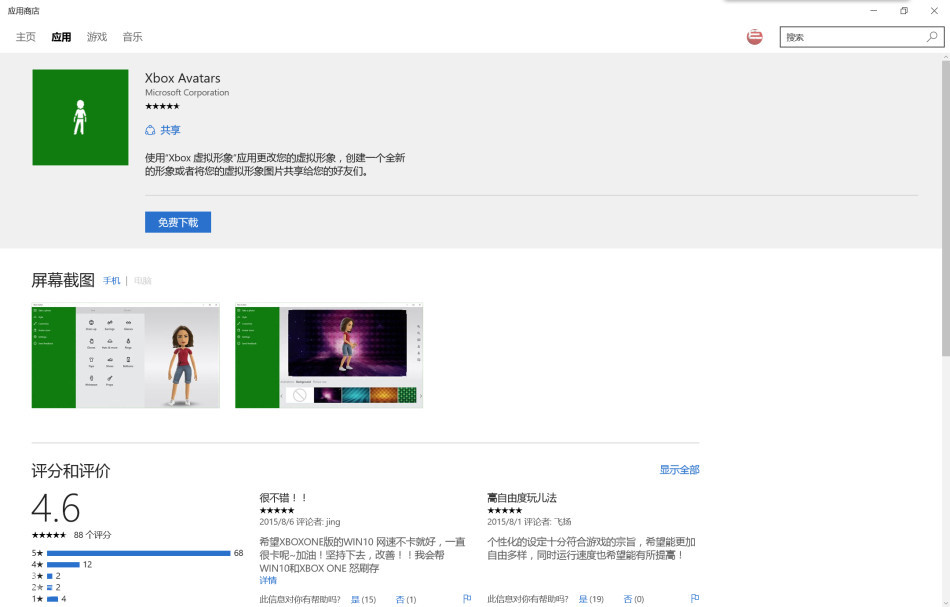Viewport: 950px width, 607px height.
Task: Open the 游戏 tab
Action: tap(97, 37)
